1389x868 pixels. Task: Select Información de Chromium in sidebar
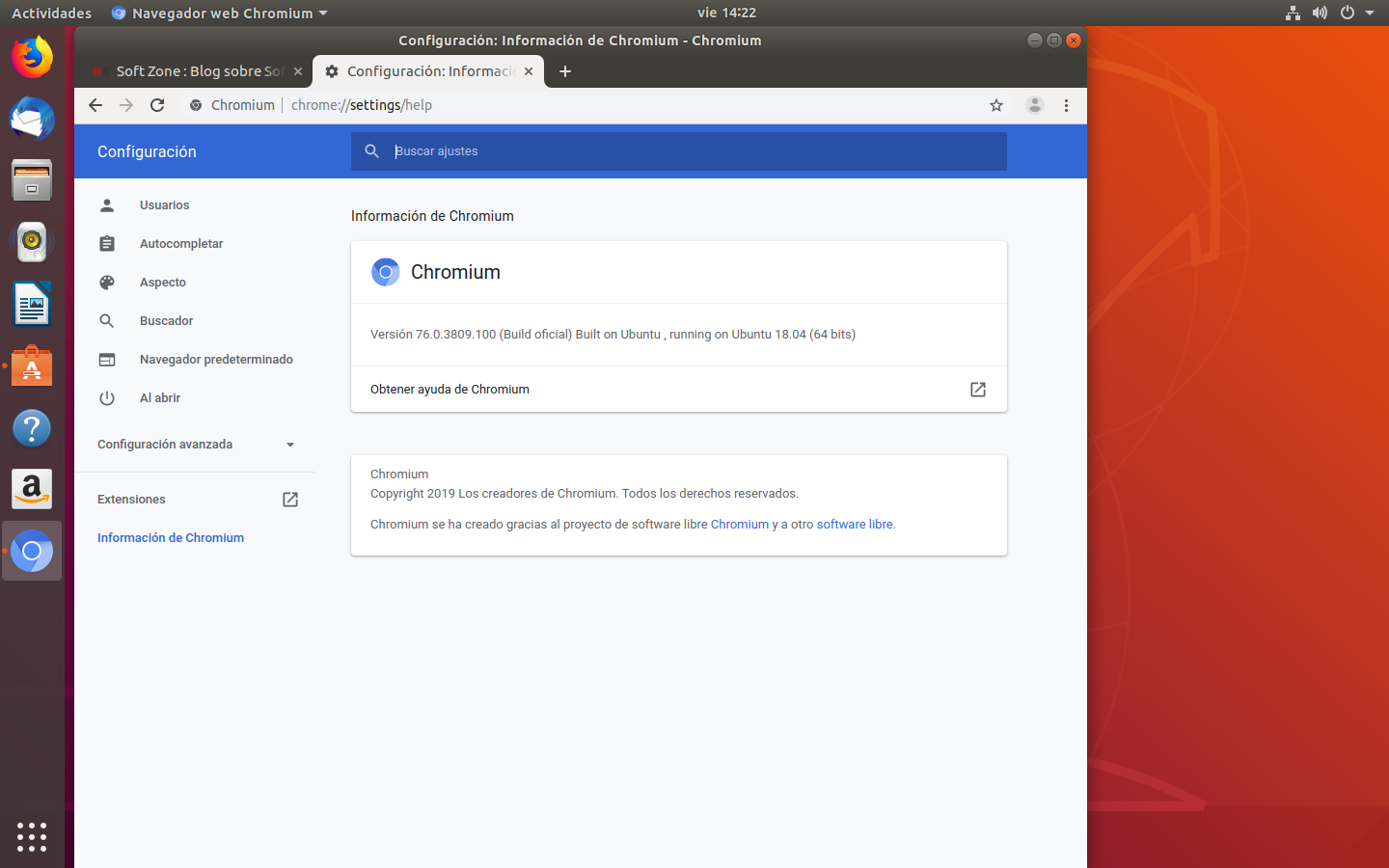click(171, 538)
